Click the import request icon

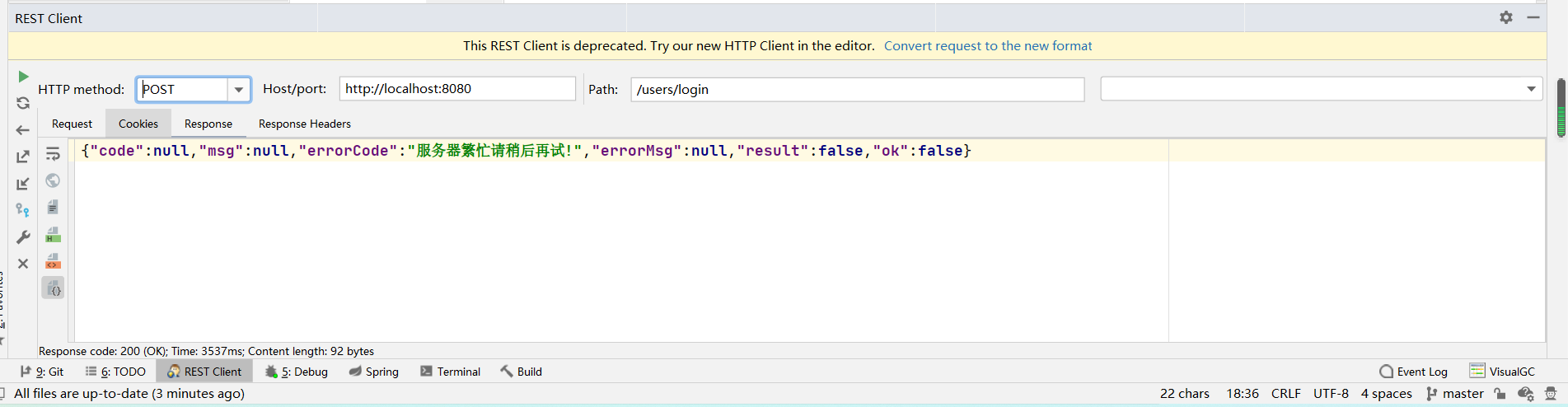23,184
